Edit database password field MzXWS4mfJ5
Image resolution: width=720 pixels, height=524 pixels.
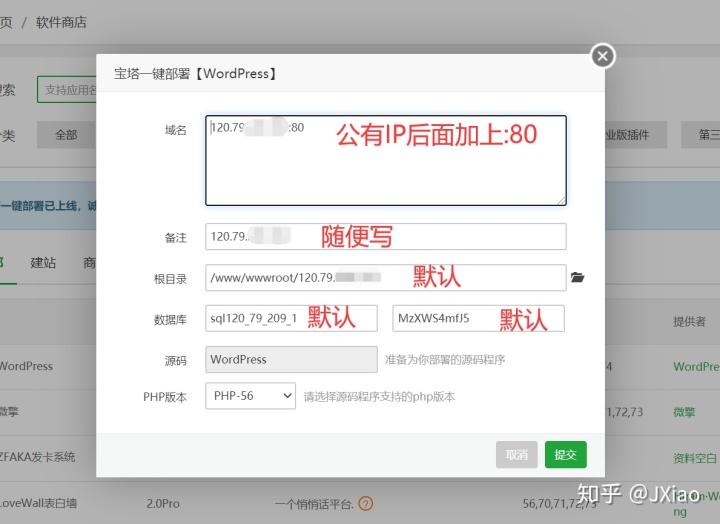tap(478, 318)
